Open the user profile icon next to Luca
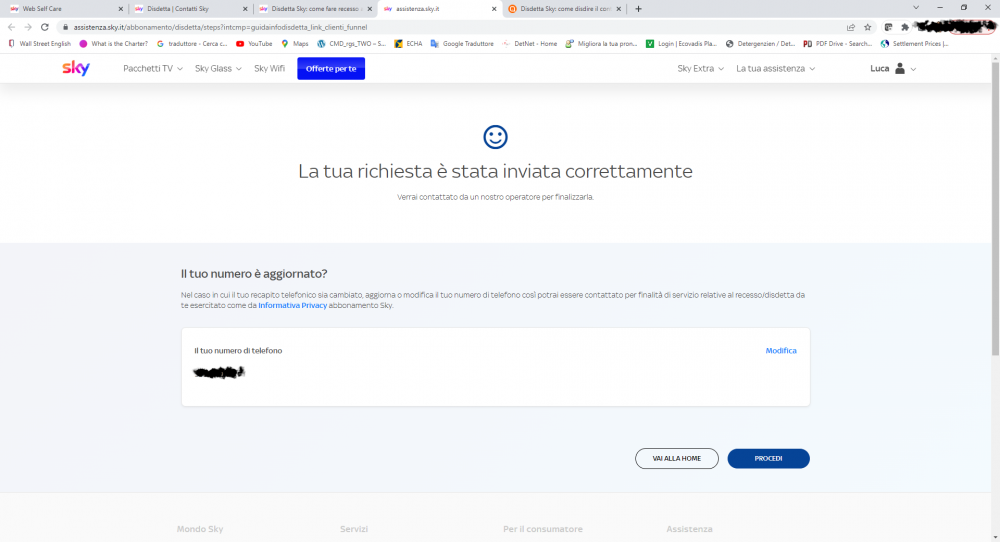This screenshot has height=542, width=1000. pyautogui.click(x=899, y=68)
